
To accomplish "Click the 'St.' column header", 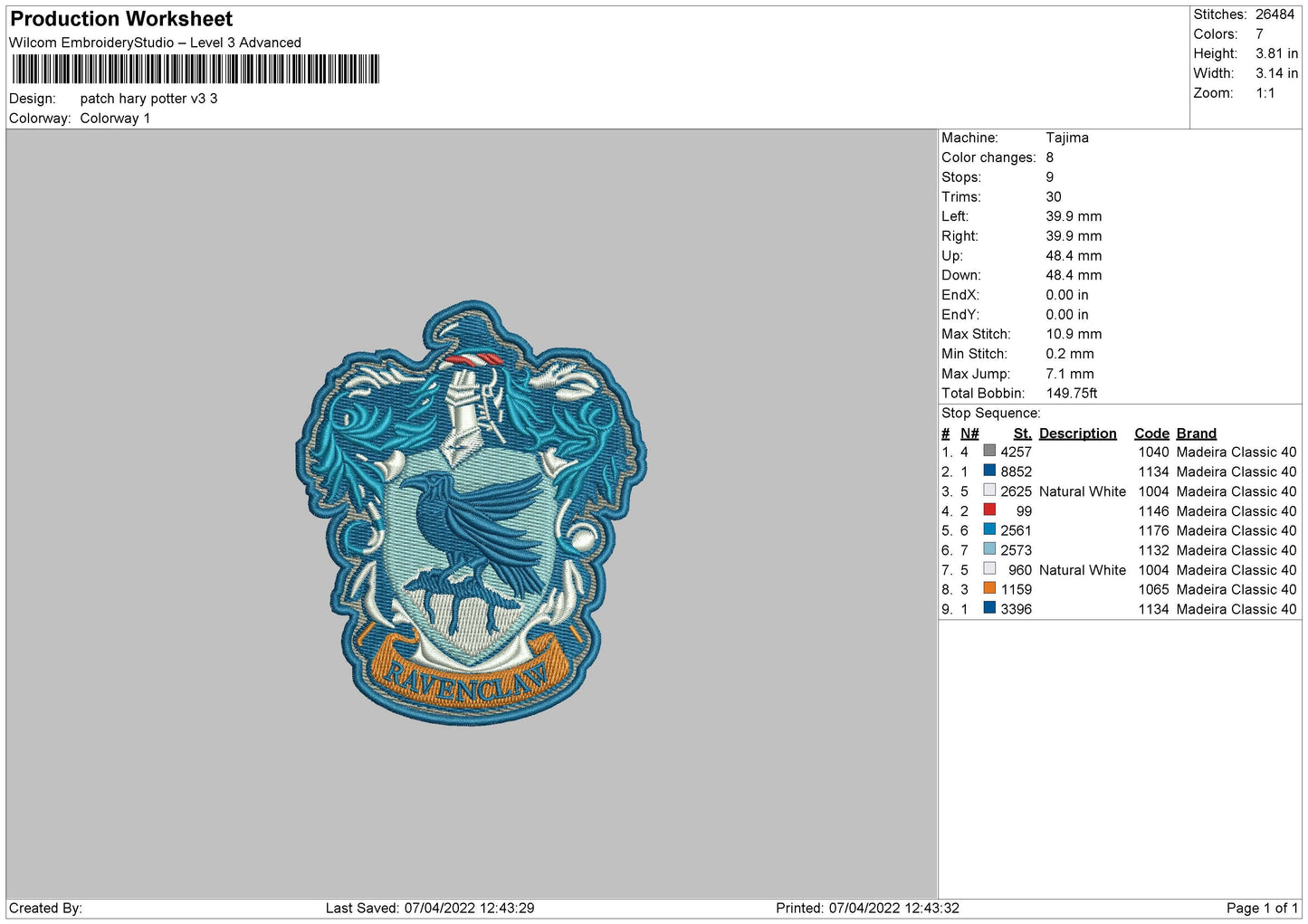I will pos(1023,433).
